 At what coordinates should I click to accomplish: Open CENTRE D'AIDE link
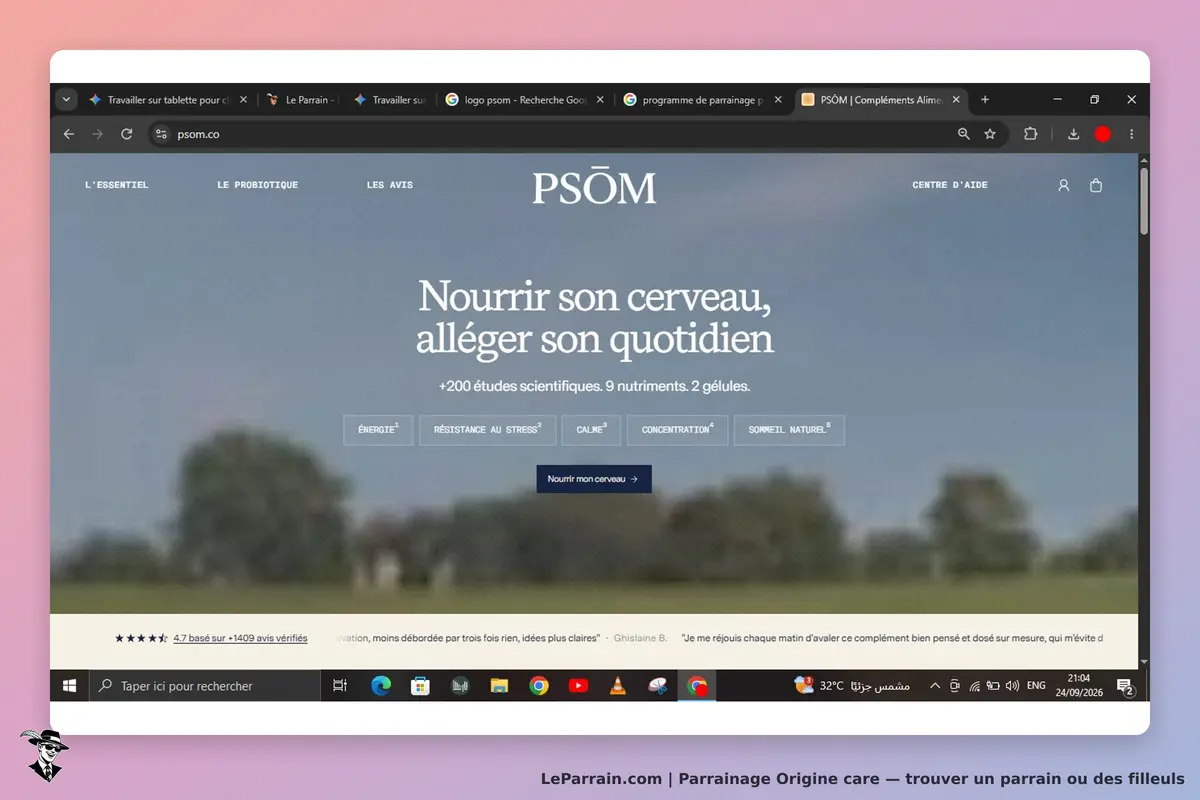click(x=950, y=185)
